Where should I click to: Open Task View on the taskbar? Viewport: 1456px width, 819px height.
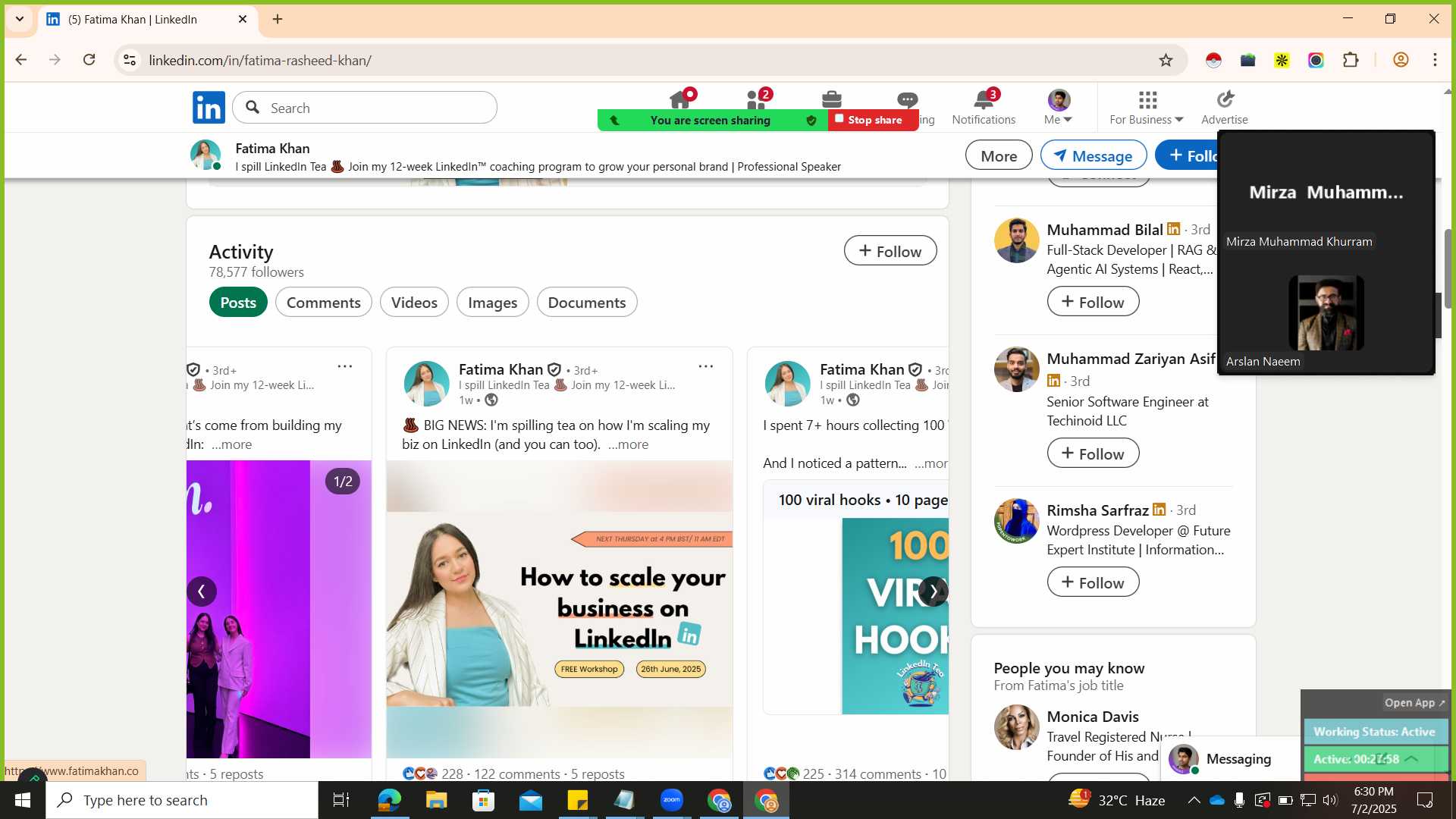[x=341, y=800]
